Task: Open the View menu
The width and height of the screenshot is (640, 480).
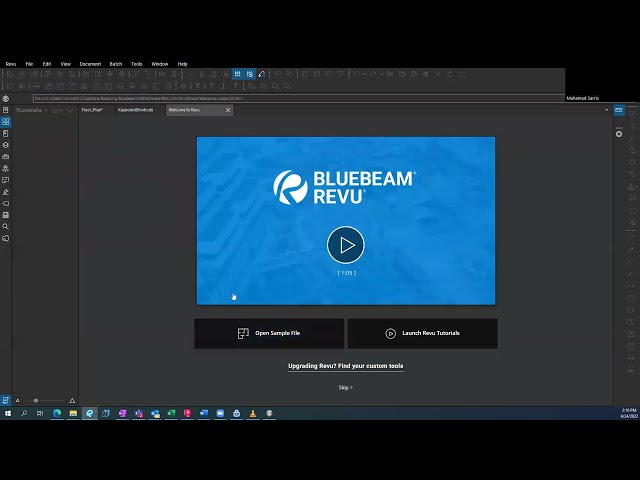Action: click(x=66, y=64)
